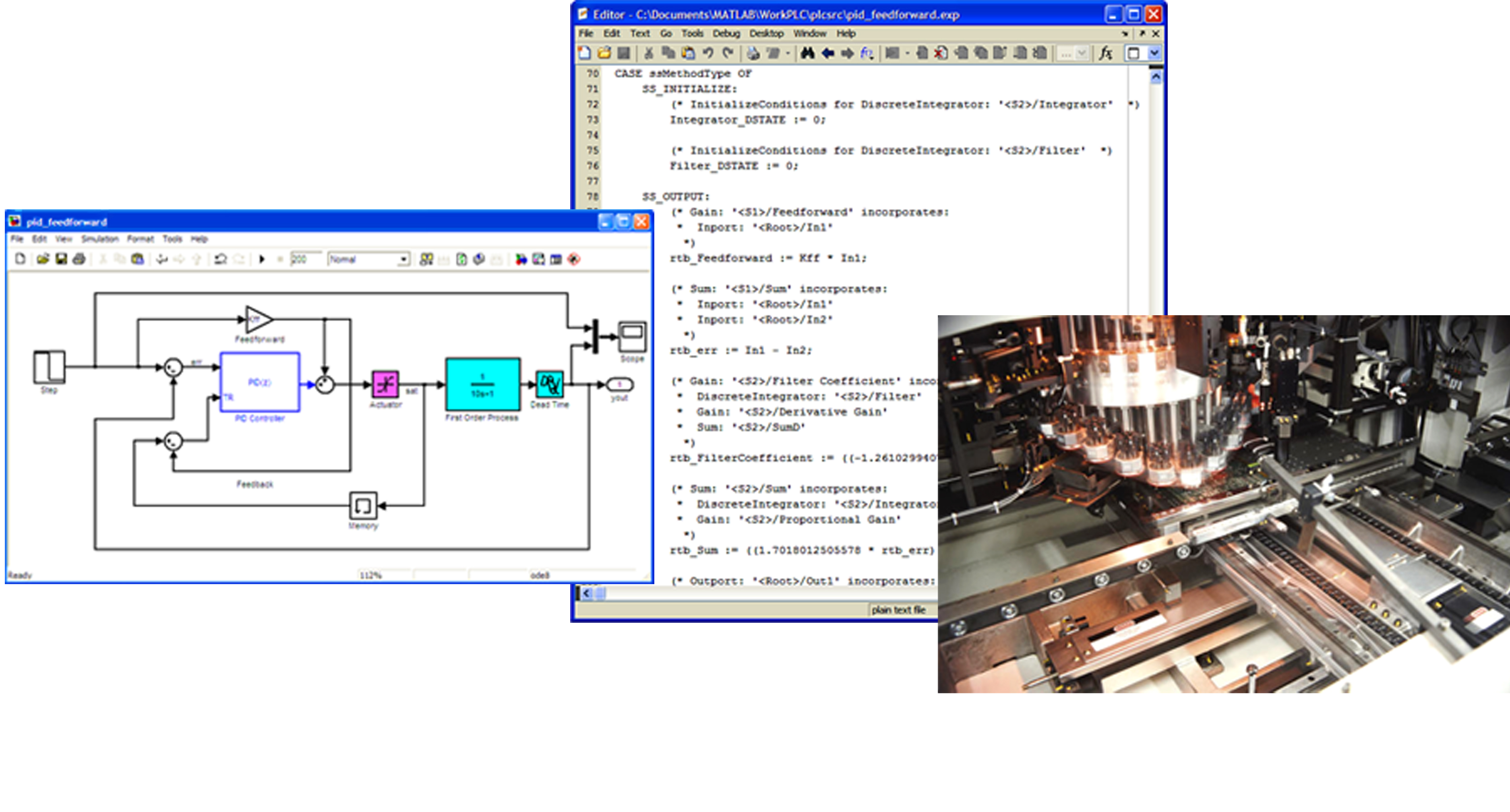Click the Editor print icon
This screenshot has height=812, width=1510.
pyautogui.click(x=753, y=53)
